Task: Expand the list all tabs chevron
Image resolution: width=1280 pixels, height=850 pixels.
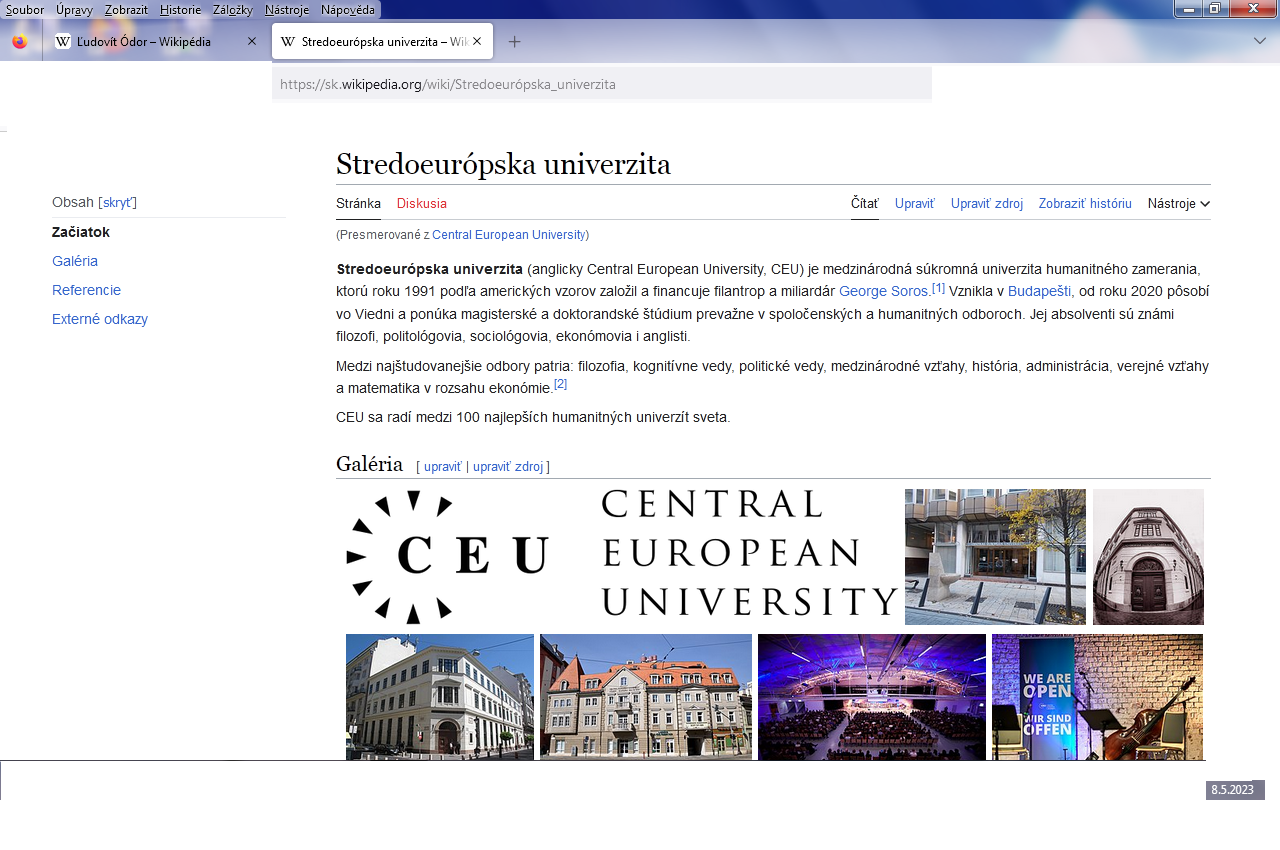Action: point(1260,41)
